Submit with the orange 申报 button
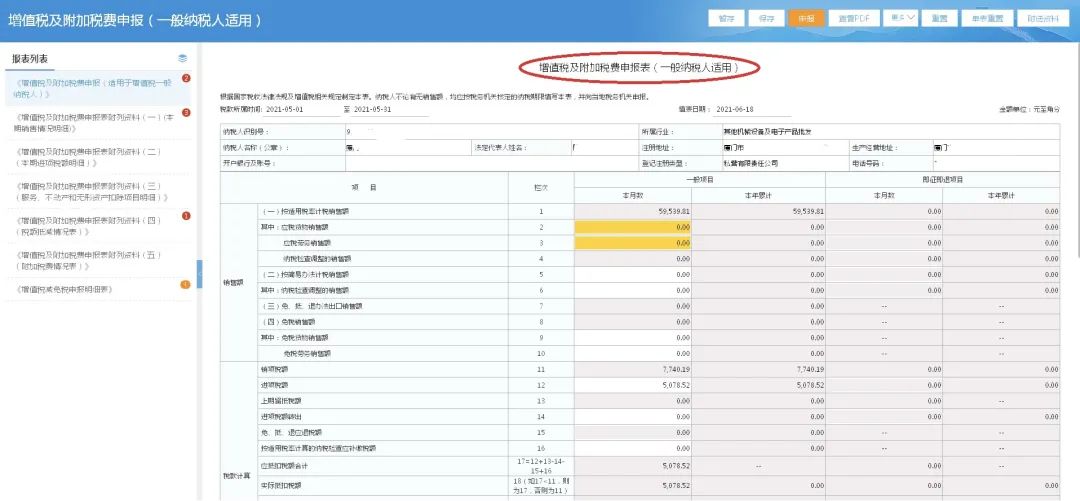 point(806,19)
